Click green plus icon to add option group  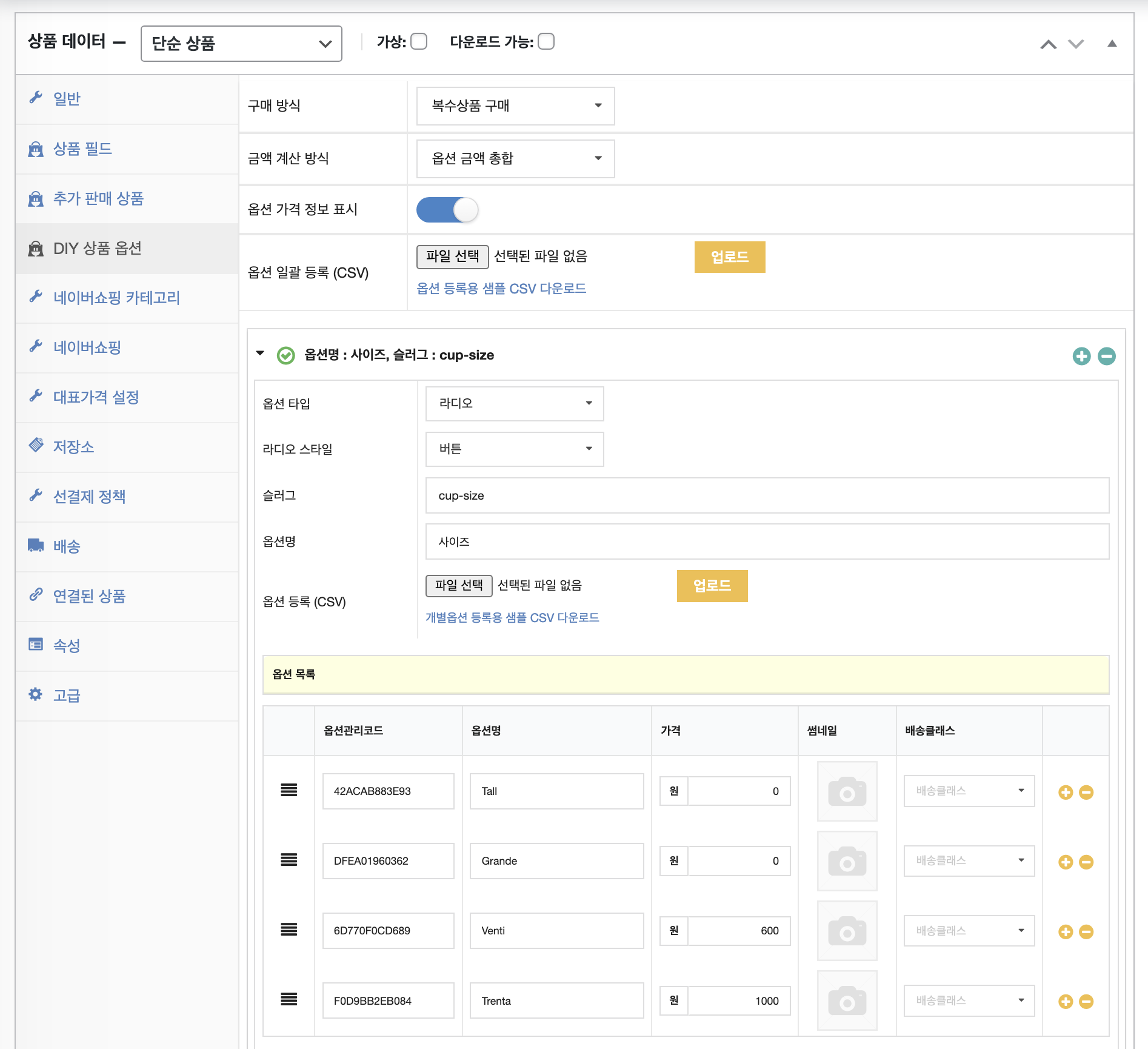point(1081,356)
